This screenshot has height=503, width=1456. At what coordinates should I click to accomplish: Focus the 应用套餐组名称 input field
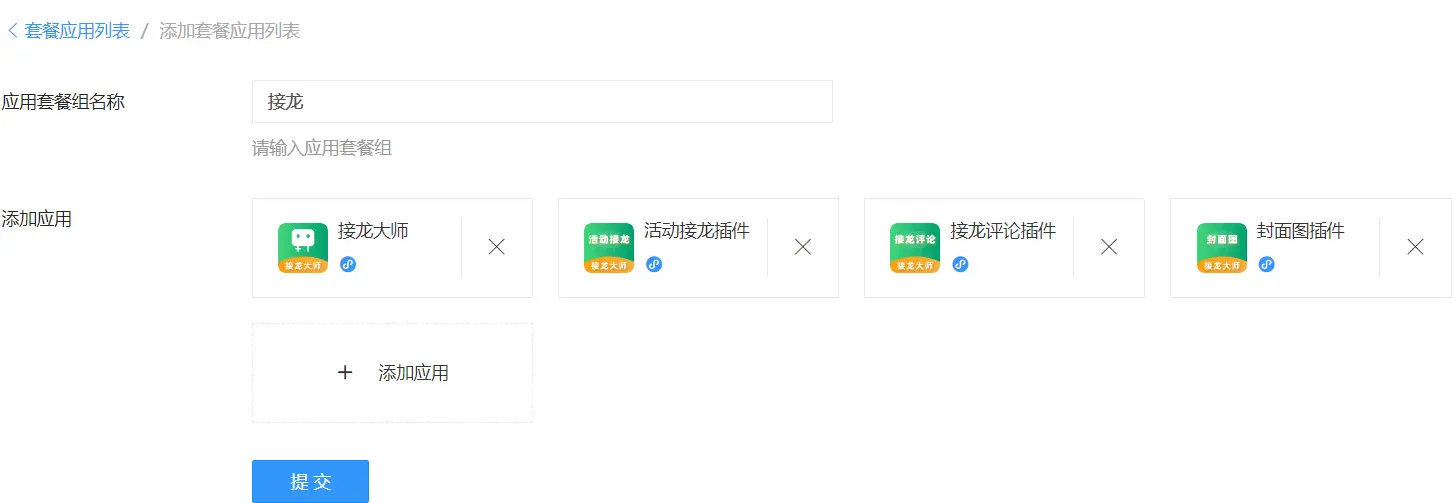(x=542, y=101)
